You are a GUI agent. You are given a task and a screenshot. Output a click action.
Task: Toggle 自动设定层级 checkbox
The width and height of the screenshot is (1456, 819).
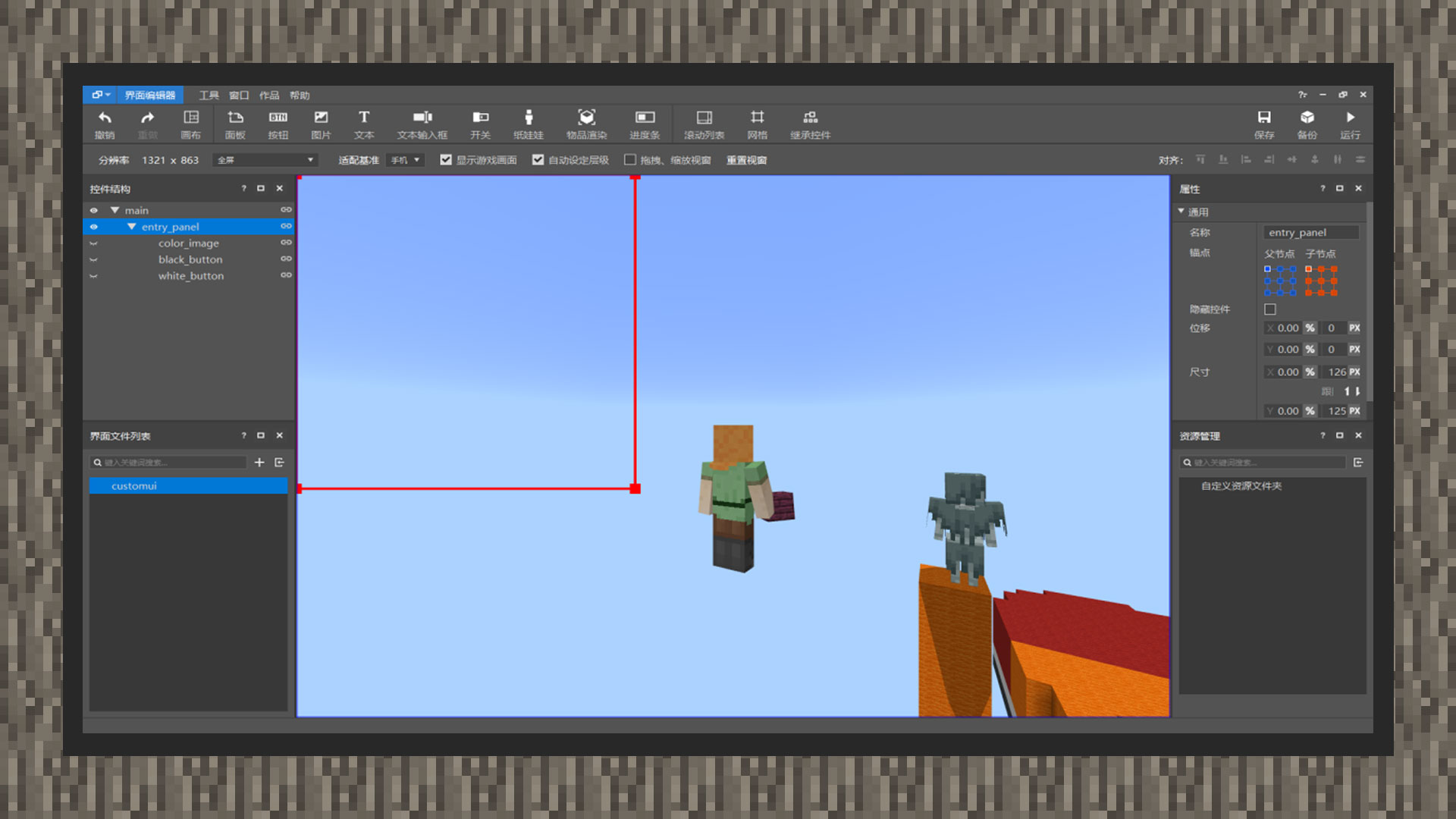pos(538,160)
